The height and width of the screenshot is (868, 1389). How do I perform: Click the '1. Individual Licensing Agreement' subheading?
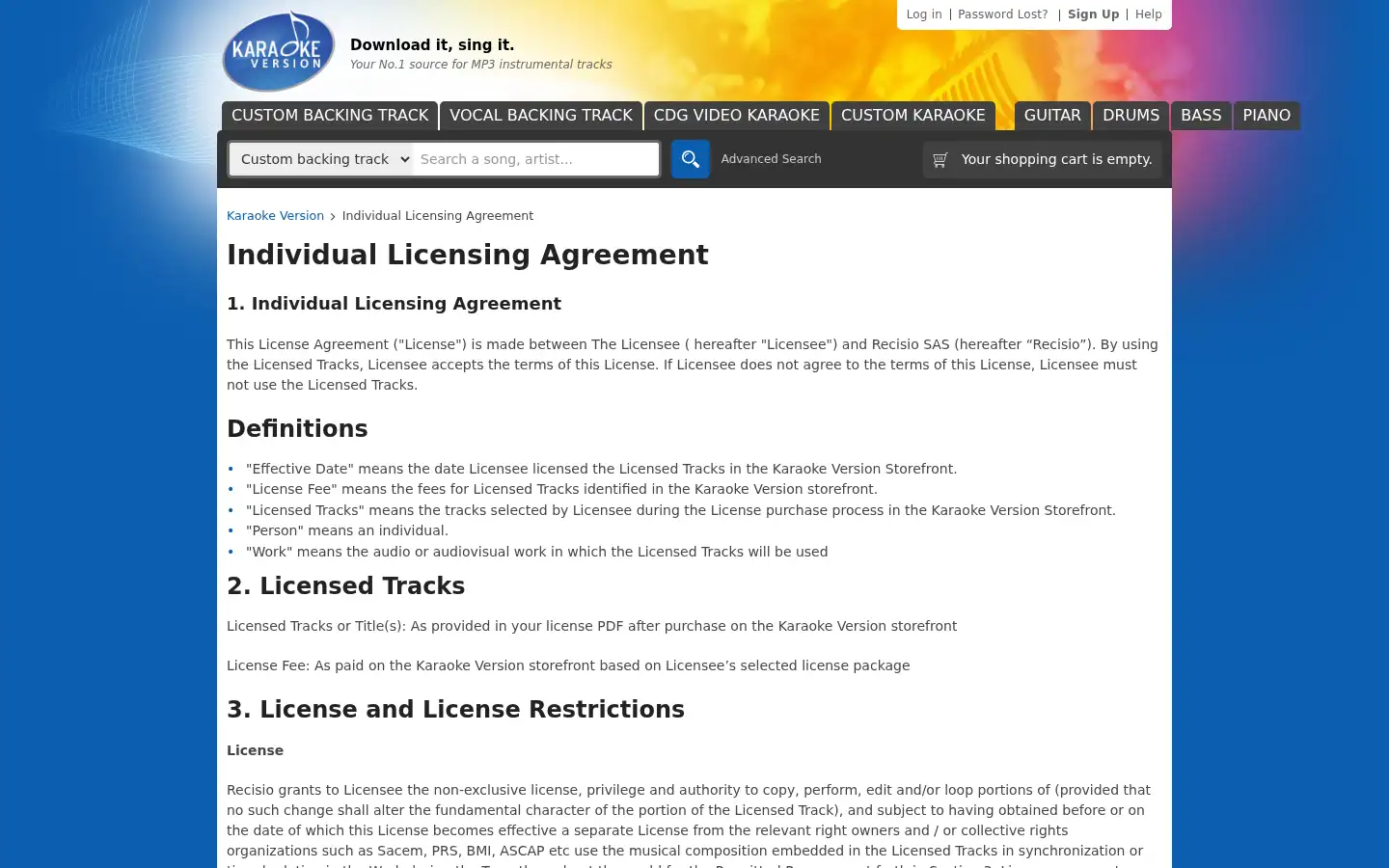(394, 304)
